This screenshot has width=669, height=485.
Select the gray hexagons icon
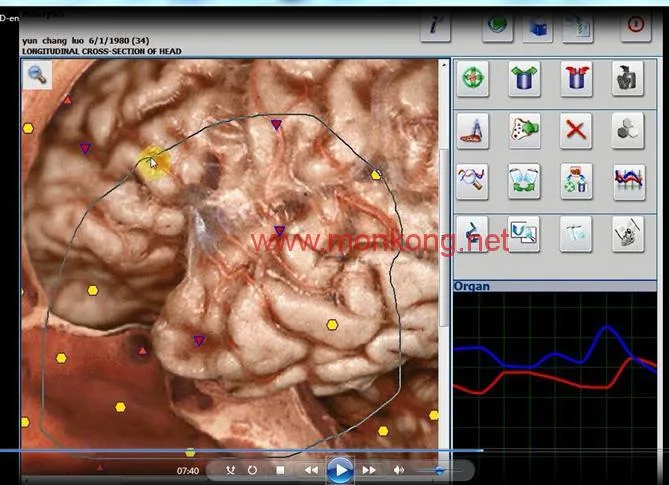tap(628, 130)
